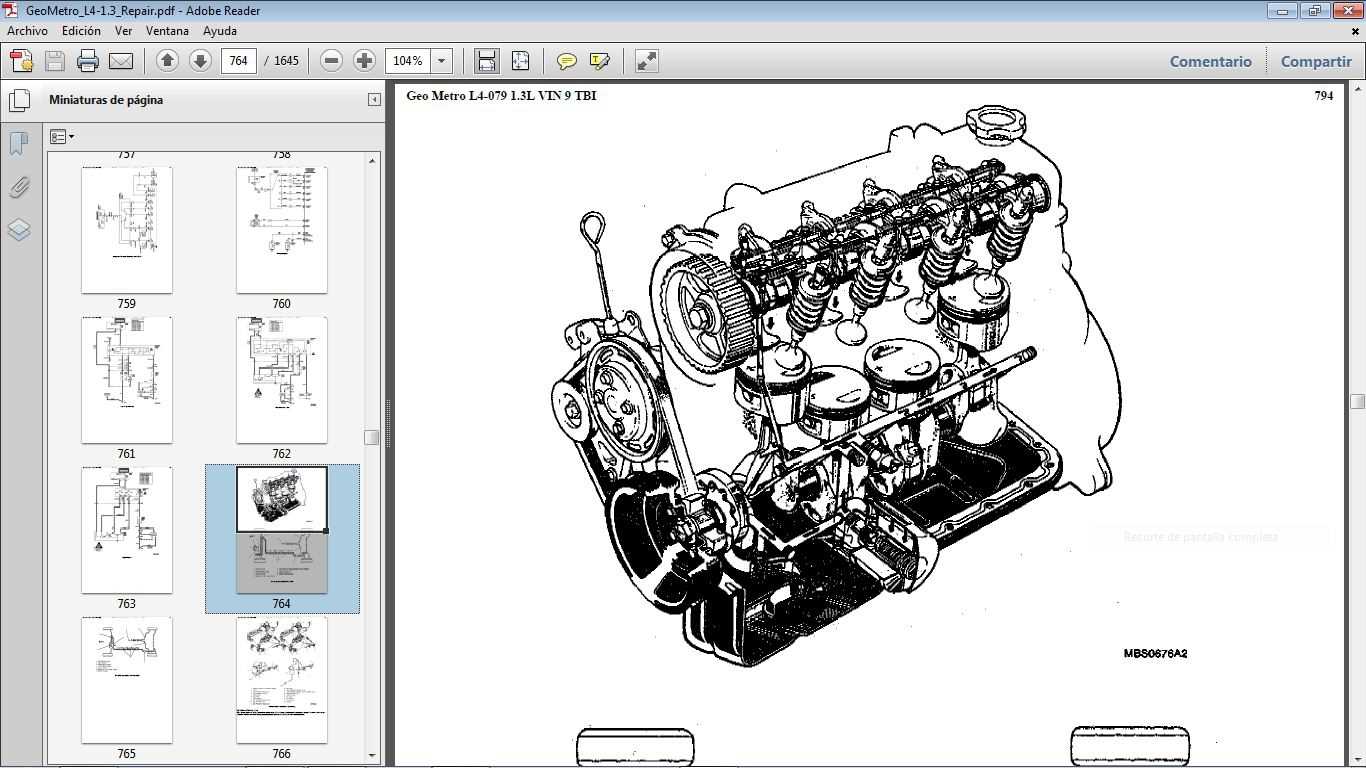Go to previous page with up arrow
Viewport: 1366px width, 768px height.
pyautogui.click(x=167, y=61)
